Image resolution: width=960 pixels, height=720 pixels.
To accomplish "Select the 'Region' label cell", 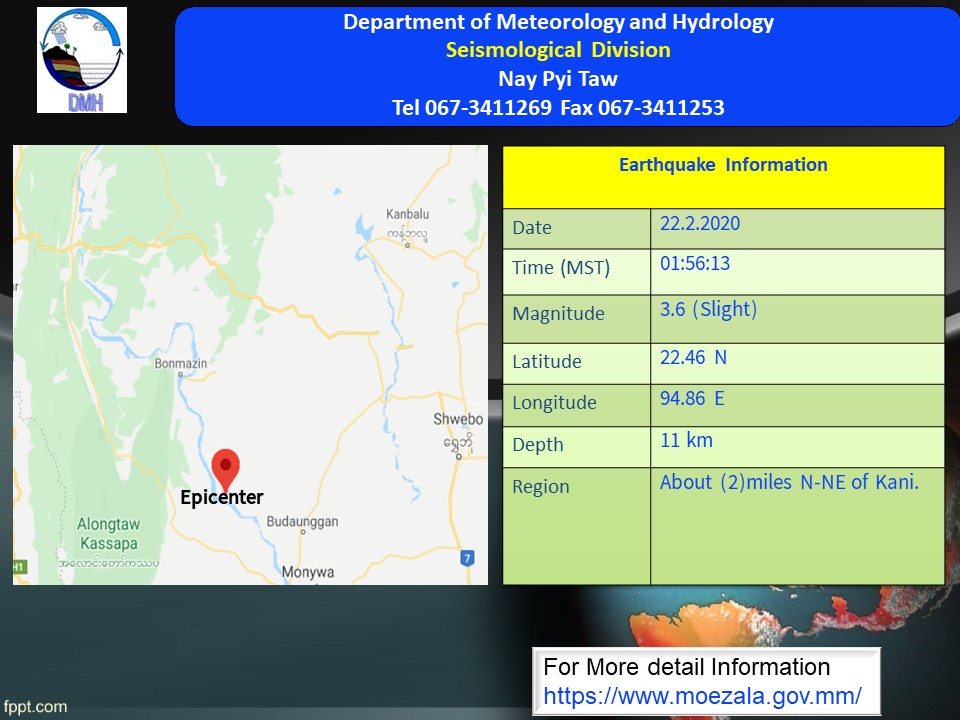I will [x=577, y=526].
